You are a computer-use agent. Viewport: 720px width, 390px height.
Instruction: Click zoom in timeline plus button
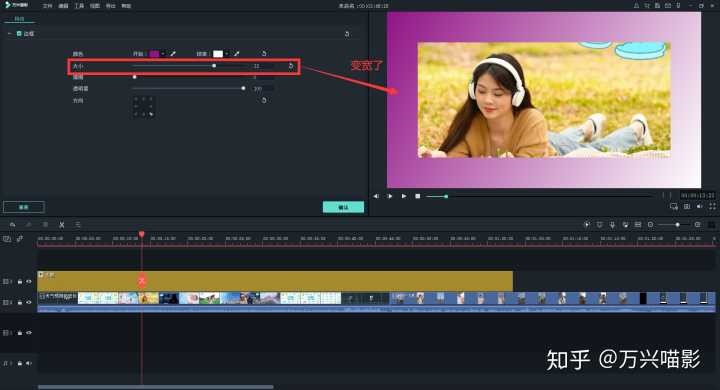(698, 225)
